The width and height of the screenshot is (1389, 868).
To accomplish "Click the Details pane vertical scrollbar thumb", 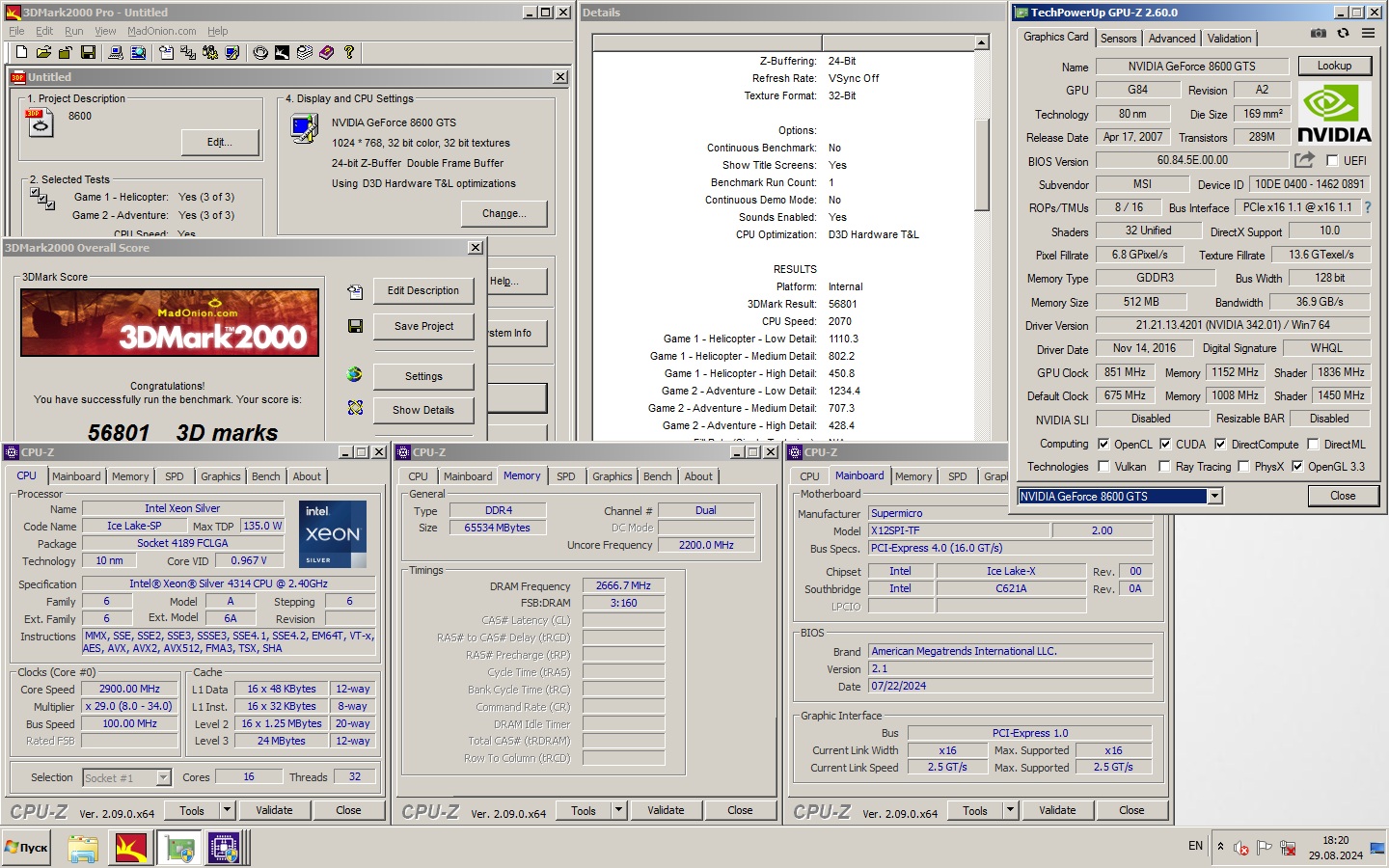I will tap(982, 164).
